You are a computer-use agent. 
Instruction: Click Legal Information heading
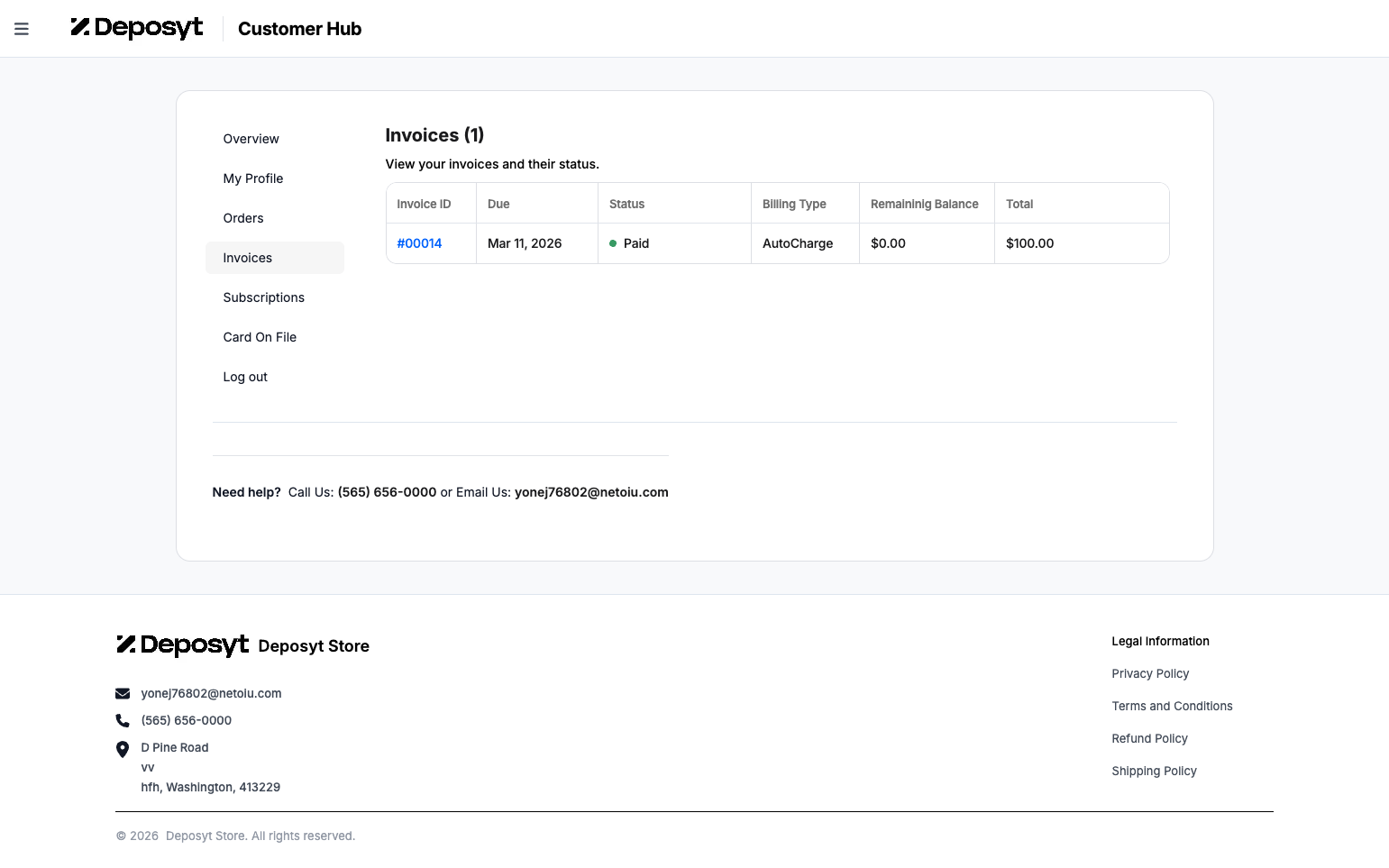(x=1160, y=641)
